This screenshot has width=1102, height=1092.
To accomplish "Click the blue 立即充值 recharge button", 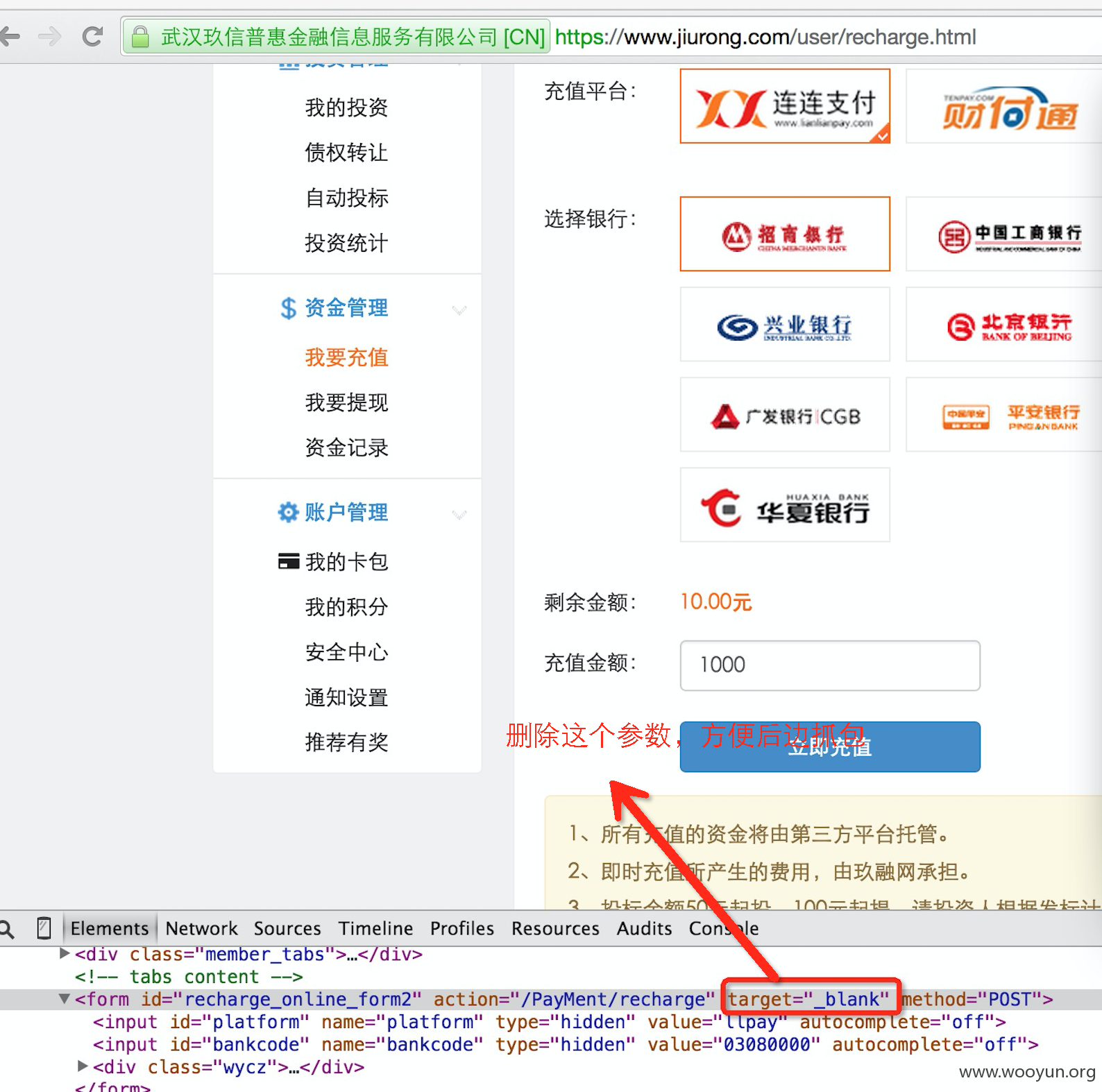I will pos(830,747).
